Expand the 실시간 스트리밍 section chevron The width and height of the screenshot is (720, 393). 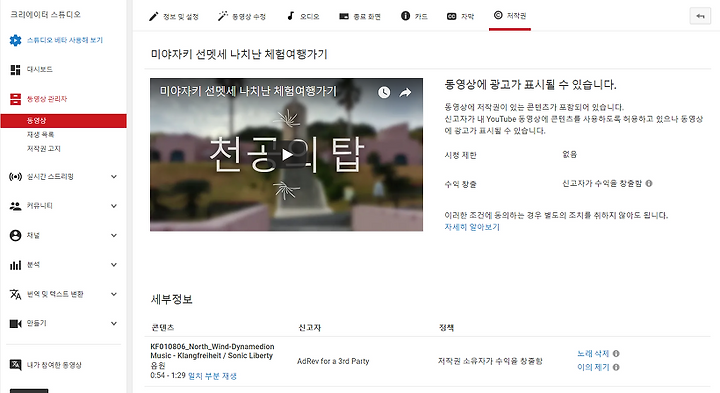tap(114, 177)
